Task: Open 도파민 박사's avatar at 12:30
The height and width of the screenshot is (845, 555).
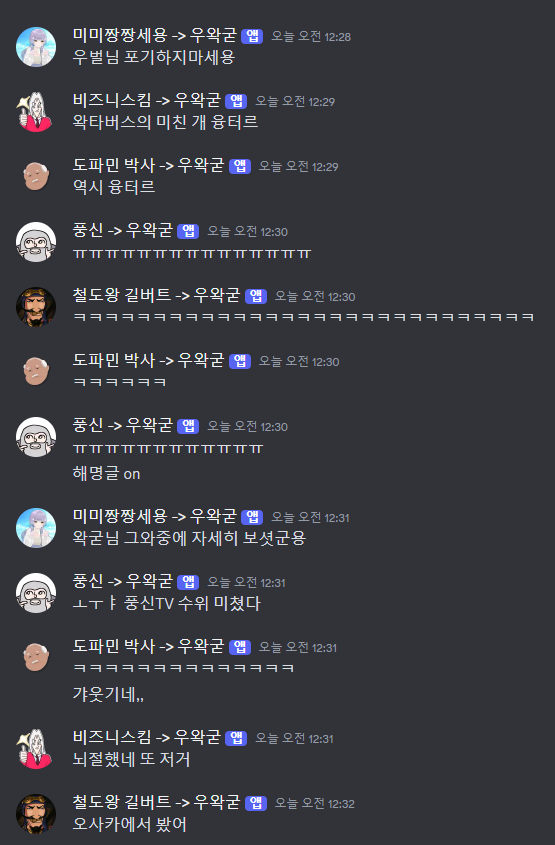Action: [36, 372]
